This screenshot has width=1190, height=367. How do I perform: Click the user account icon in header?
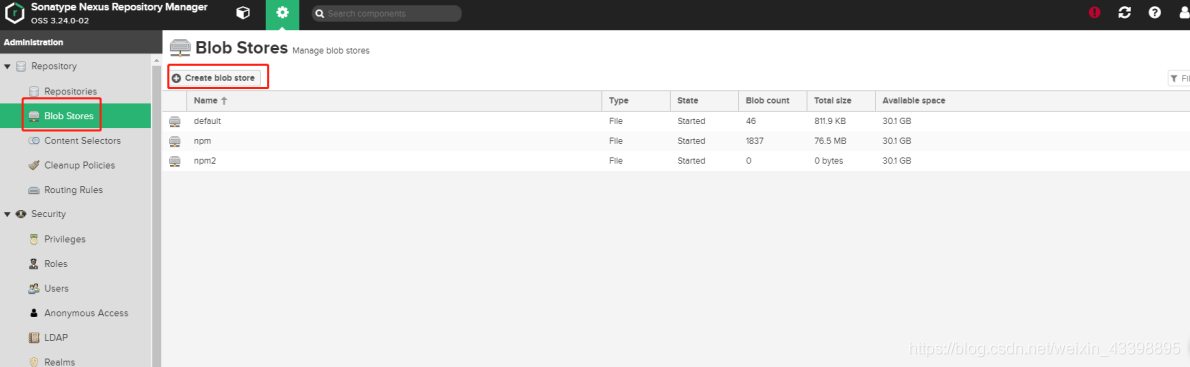(1184, 13)
